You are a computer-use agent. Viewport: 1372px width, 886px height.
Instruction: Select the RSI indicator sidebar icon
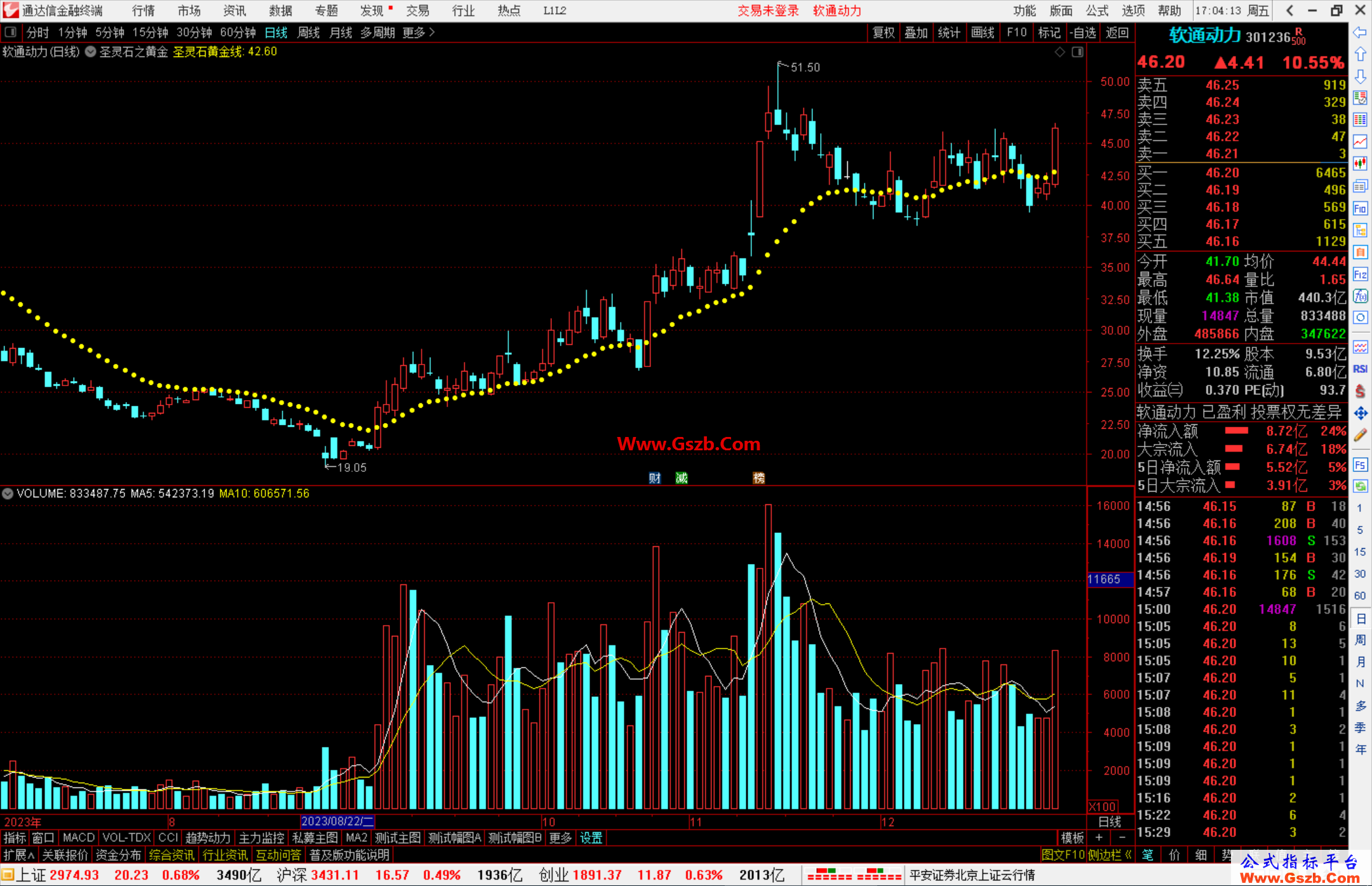1360,369
